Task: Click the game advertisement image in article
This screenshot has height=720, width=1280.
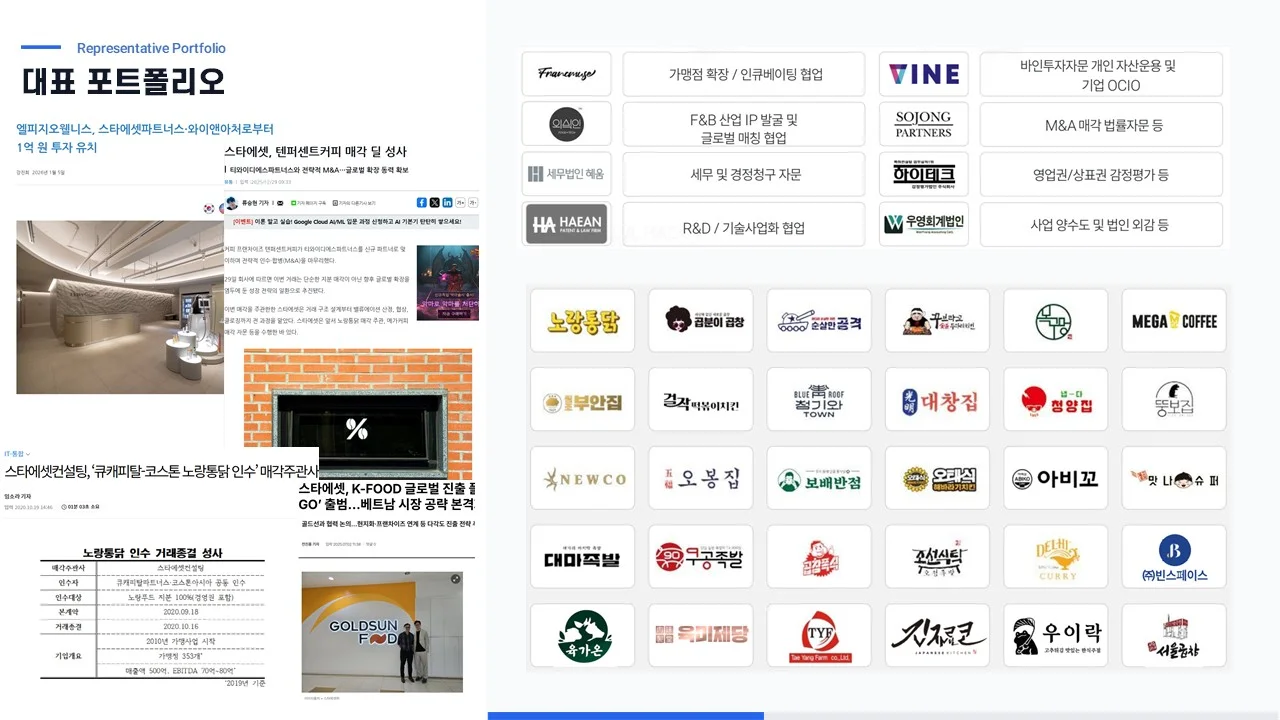Action: (447, 283)
